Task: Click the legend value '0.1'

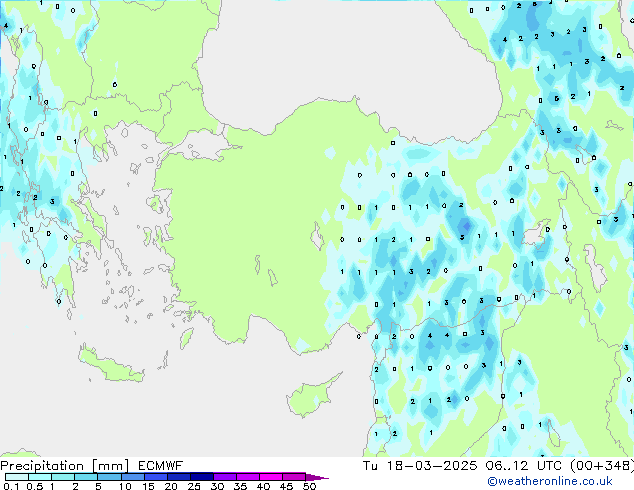Action: (x=11, y=486)
